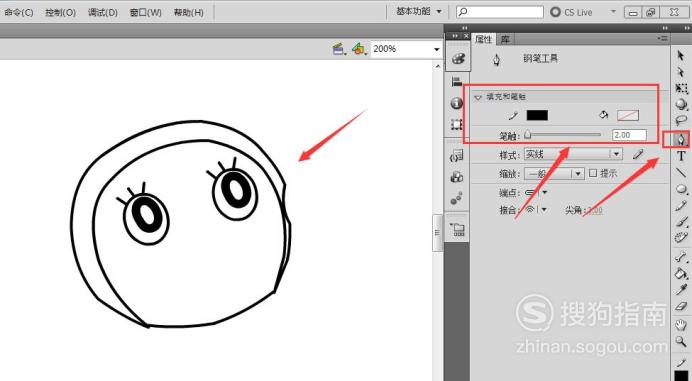This screenshot has height=381, width=692.
Task: Click the black stroke color swatch in Properties
Action: pyautogui.click(x=537, y=115)
